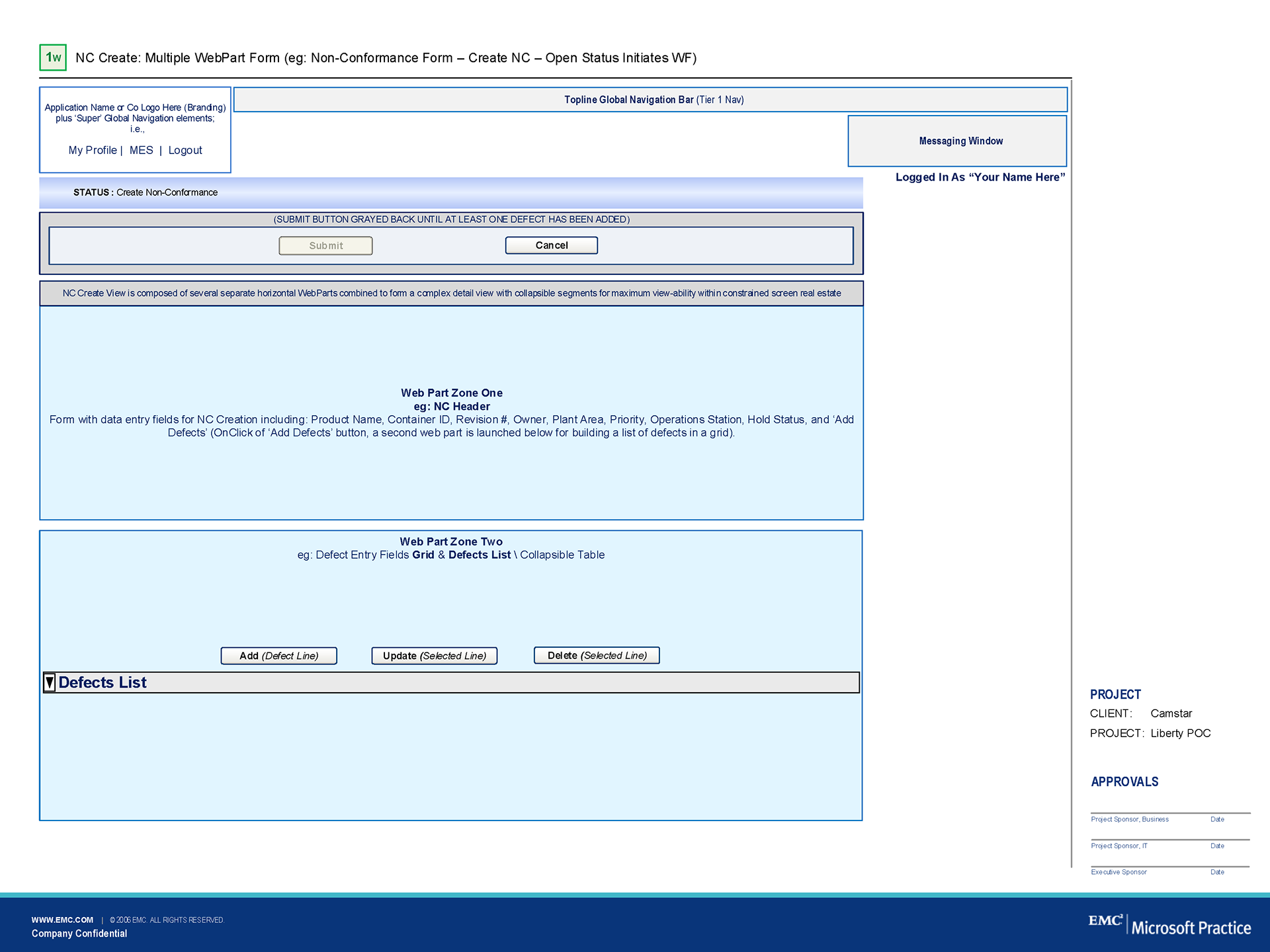Click the Web Part Zone Two heading
The height and width of the screenshot is (952, 1270).
tap(451, 541)
